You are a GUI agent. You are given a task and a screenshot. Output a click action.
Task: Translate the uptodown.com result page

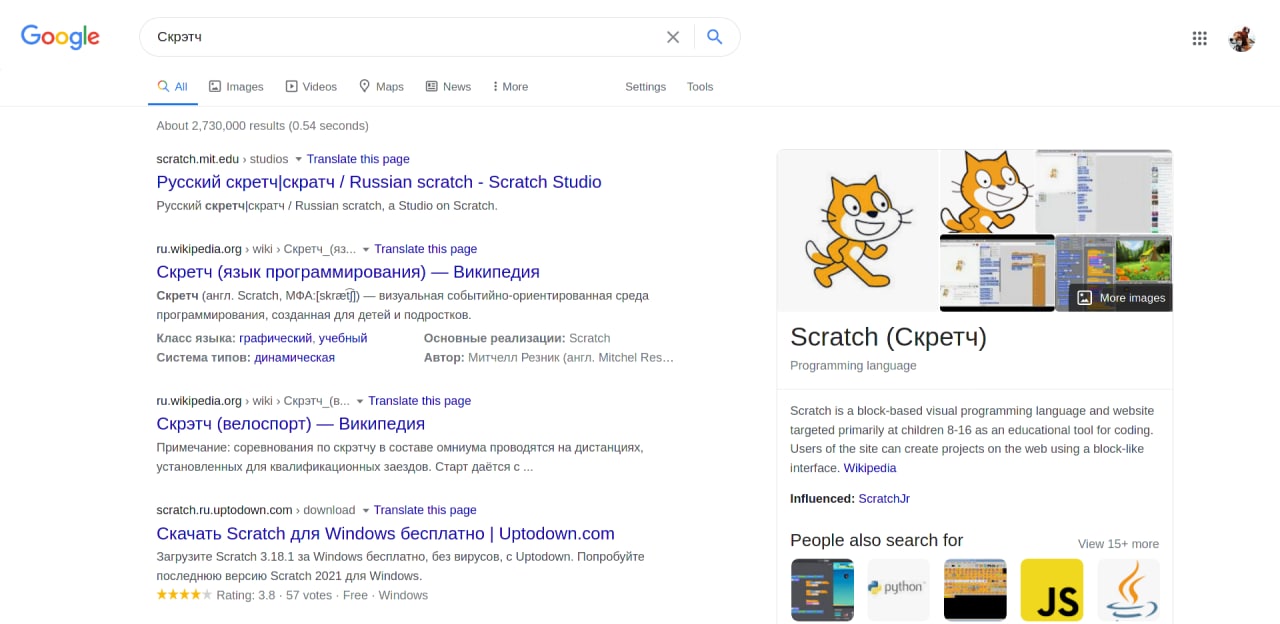click(425, 510)
